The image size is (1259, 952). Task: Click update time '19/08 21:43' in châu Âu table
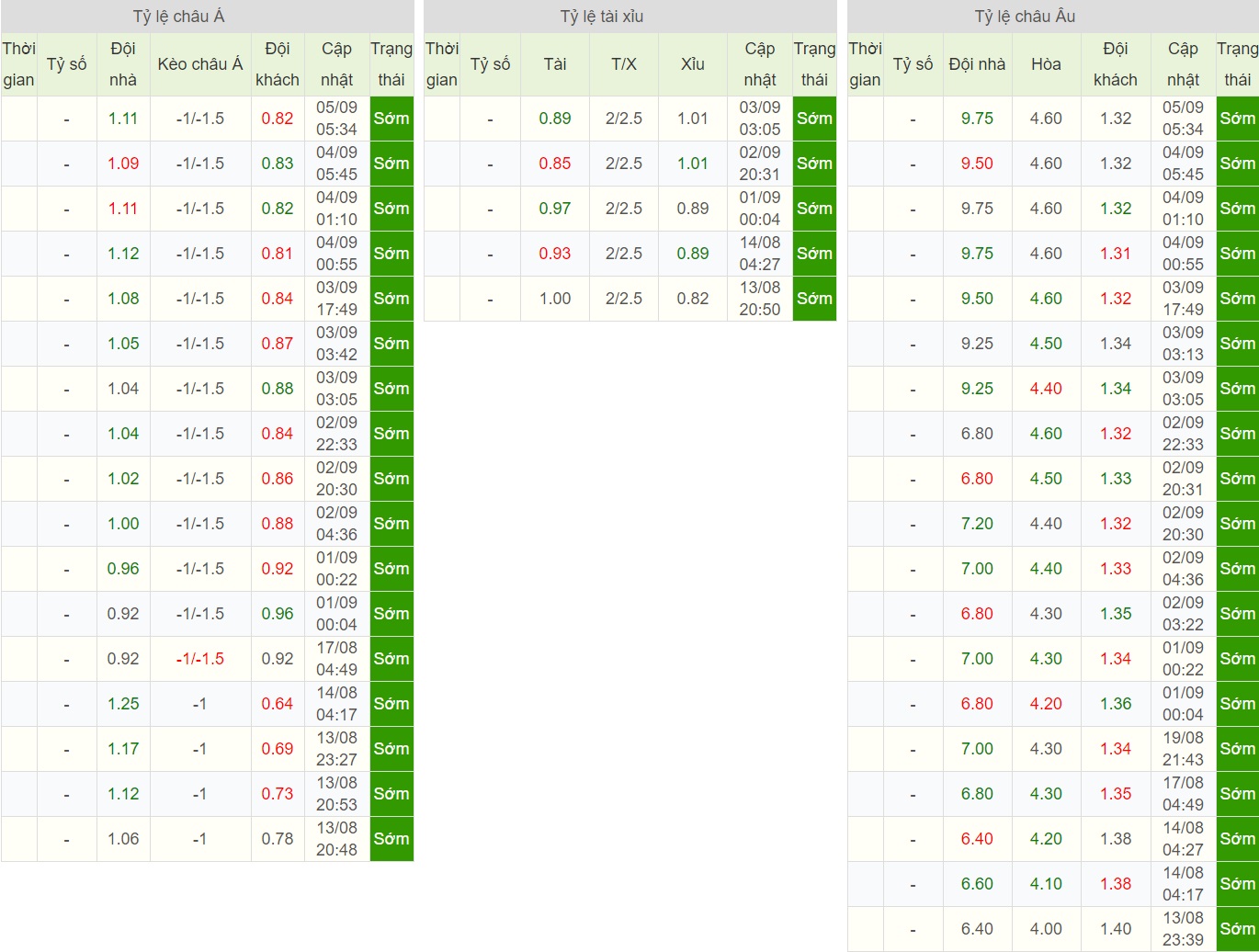tap(1183, 749)
